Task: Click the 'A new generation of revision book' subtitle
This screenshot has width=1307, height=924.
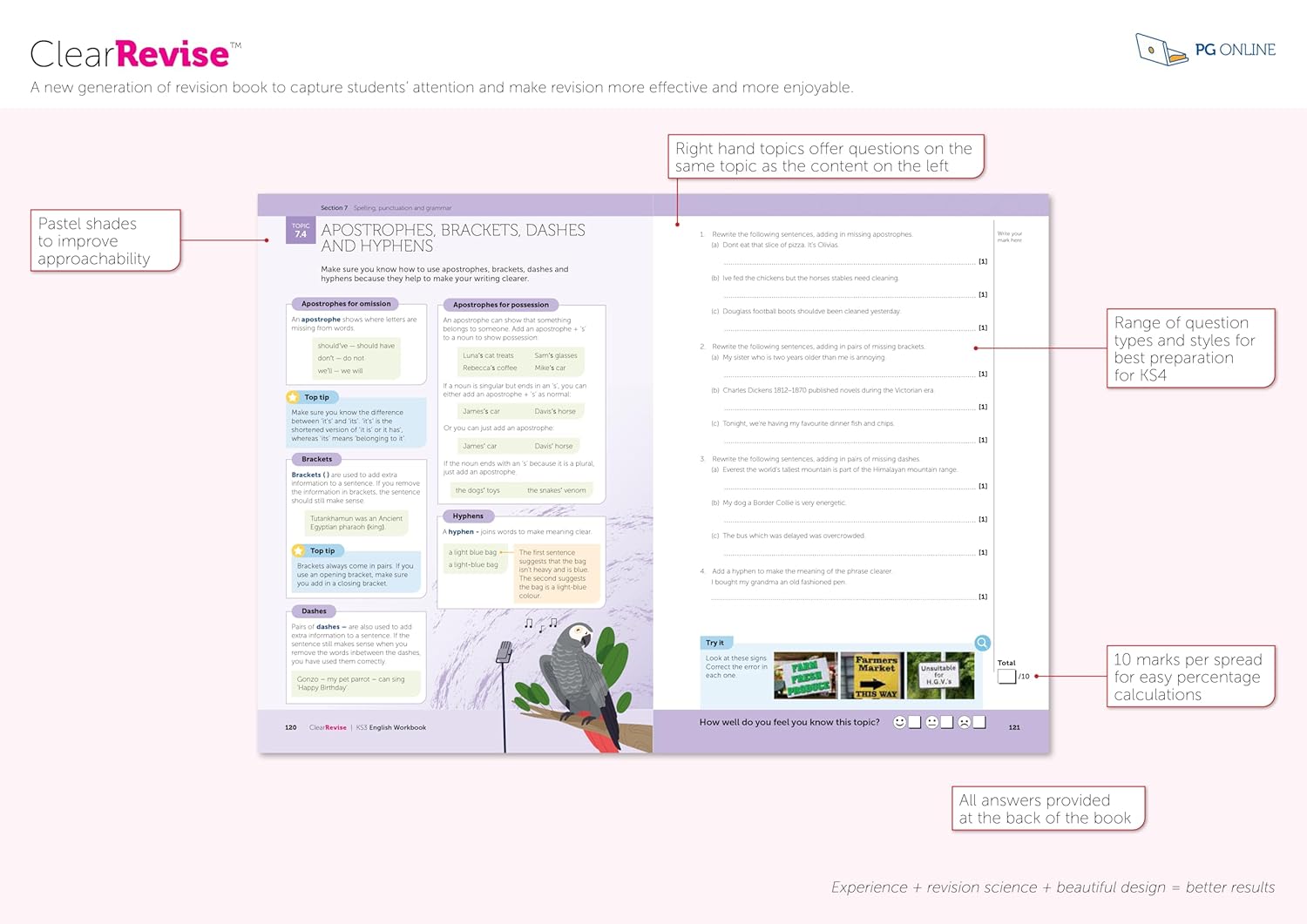Action: (x=442, y=87)
